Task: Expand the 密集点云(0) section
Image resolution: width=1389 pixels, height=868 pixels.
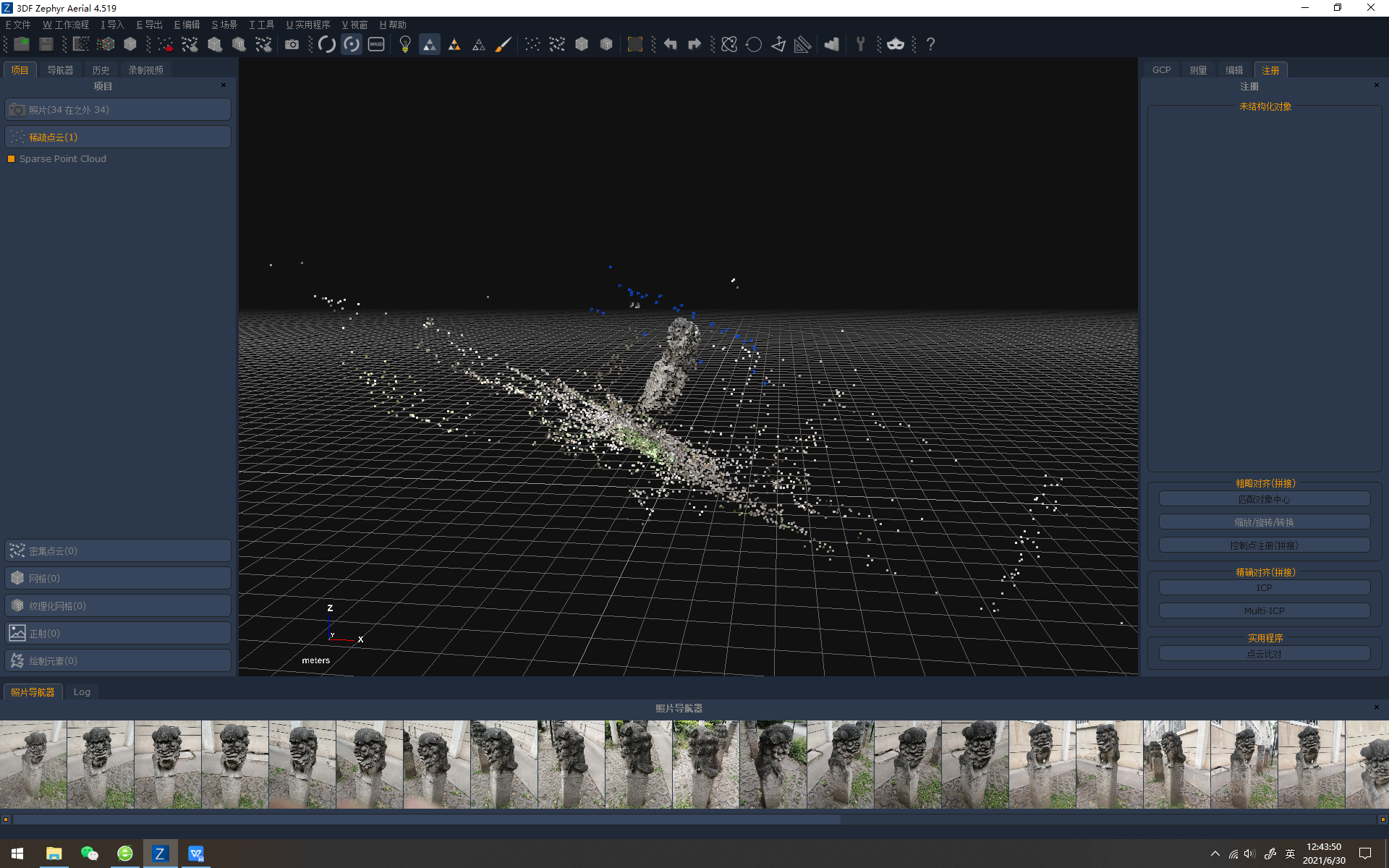Action: (x=118, y=551)
